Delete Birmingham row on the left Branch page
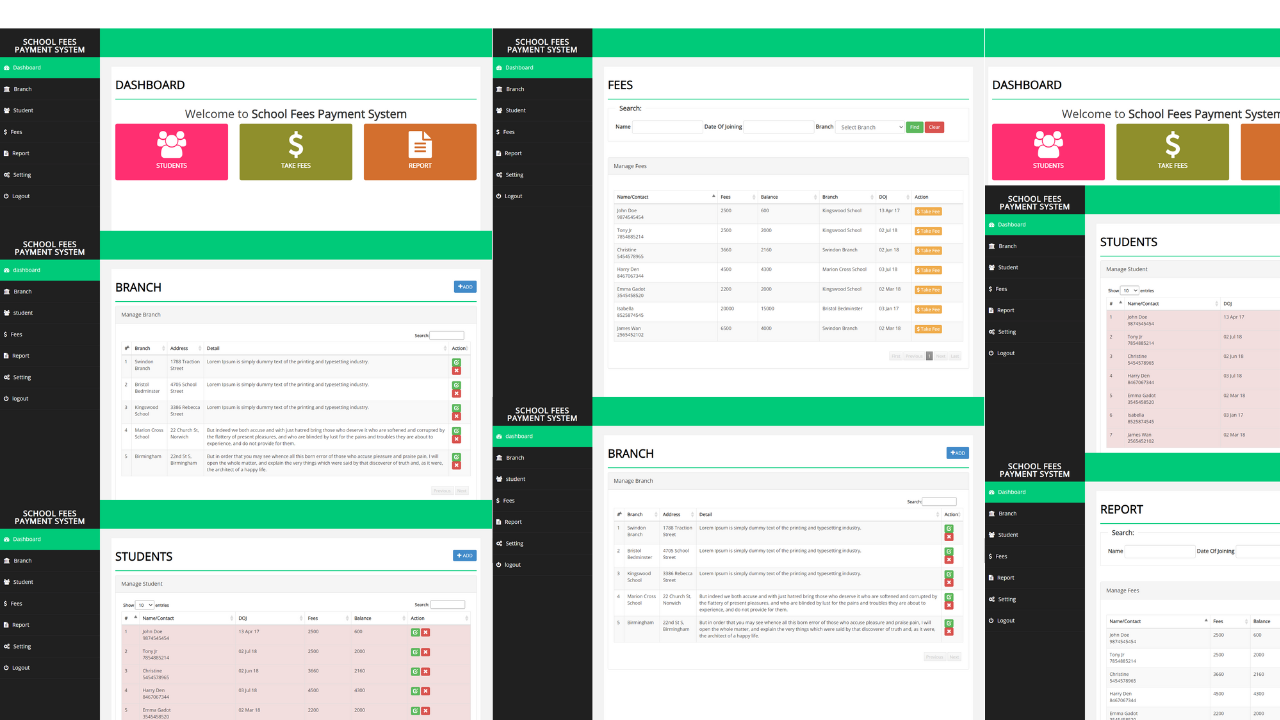The image size is (1280, 720). (x=457, y=465)
